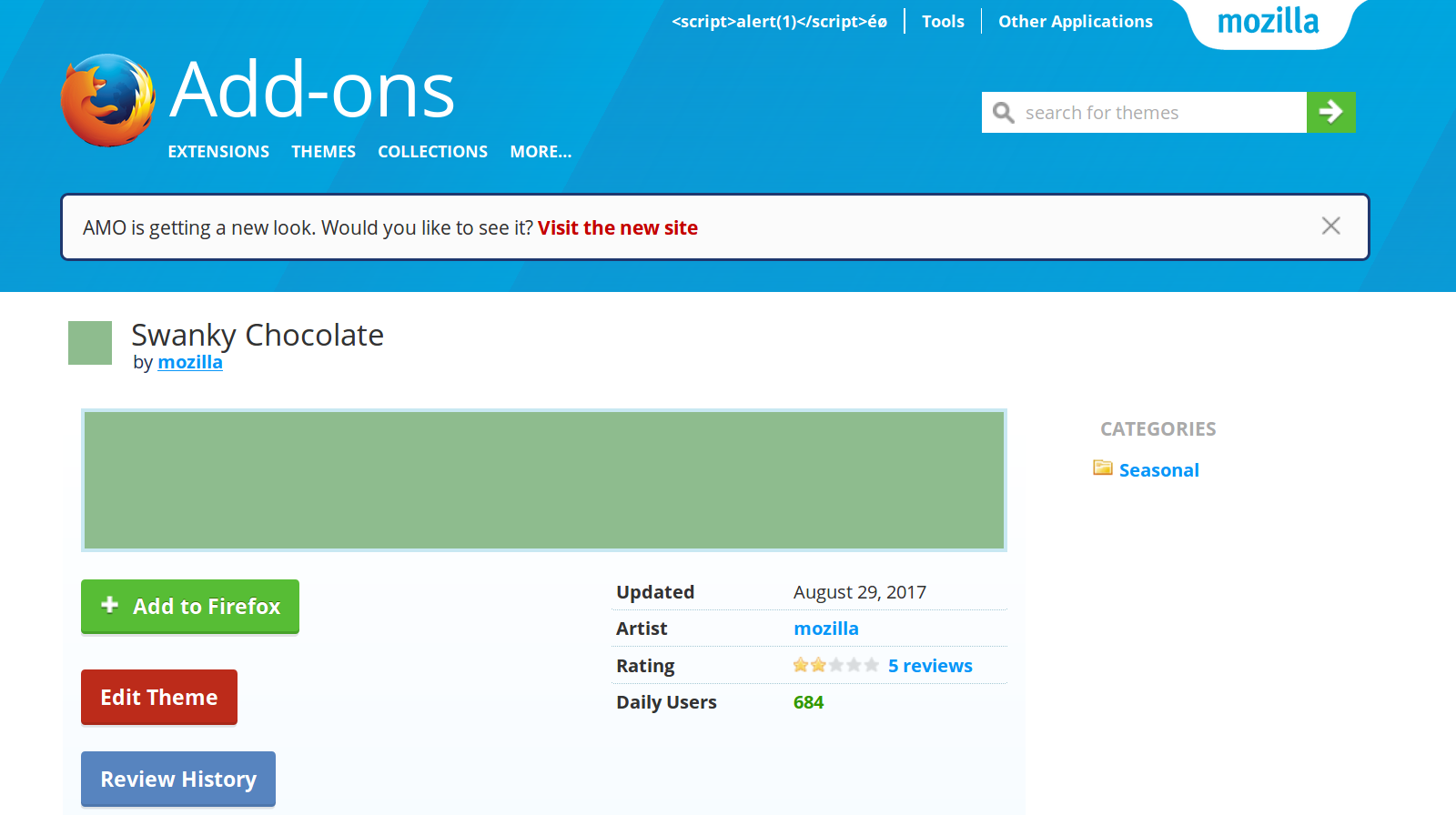Click the Daily Users count 684
This screenshot has height=815, width=1456.
click(808, 702)
